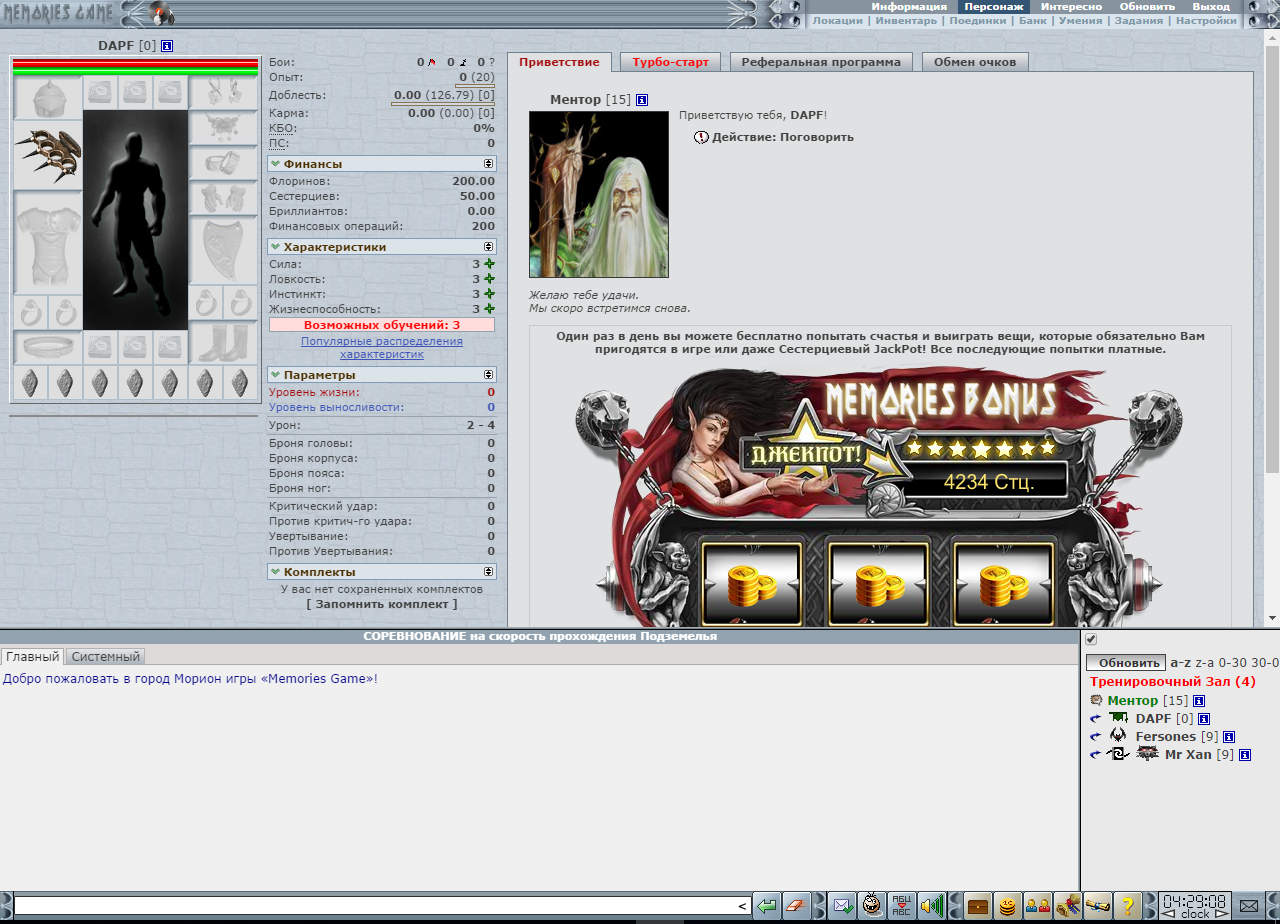The image size is (1280, 924).
Task: Switch to the Турбо-старт tab
Action: [x=670, y=62]
